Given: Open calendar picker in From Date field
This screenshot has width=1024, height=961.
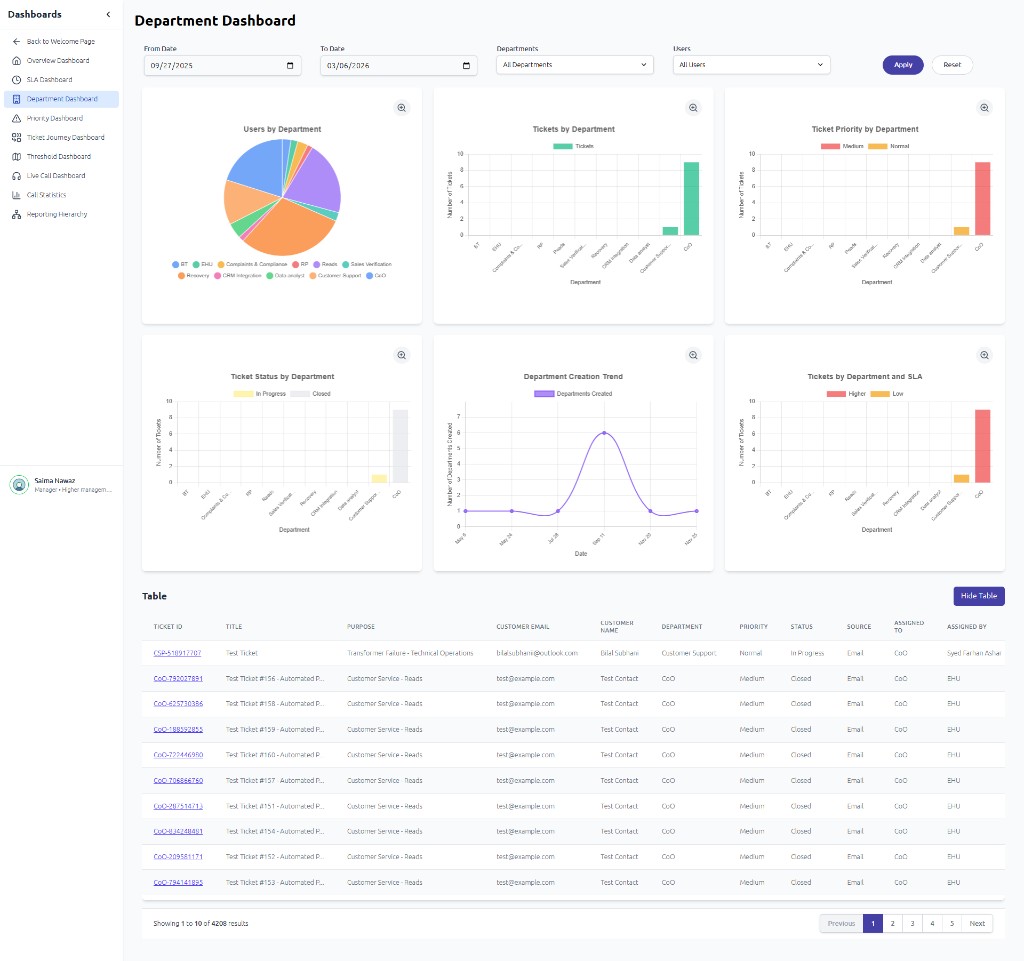Looking at the screenshot, I should (291, 65).
